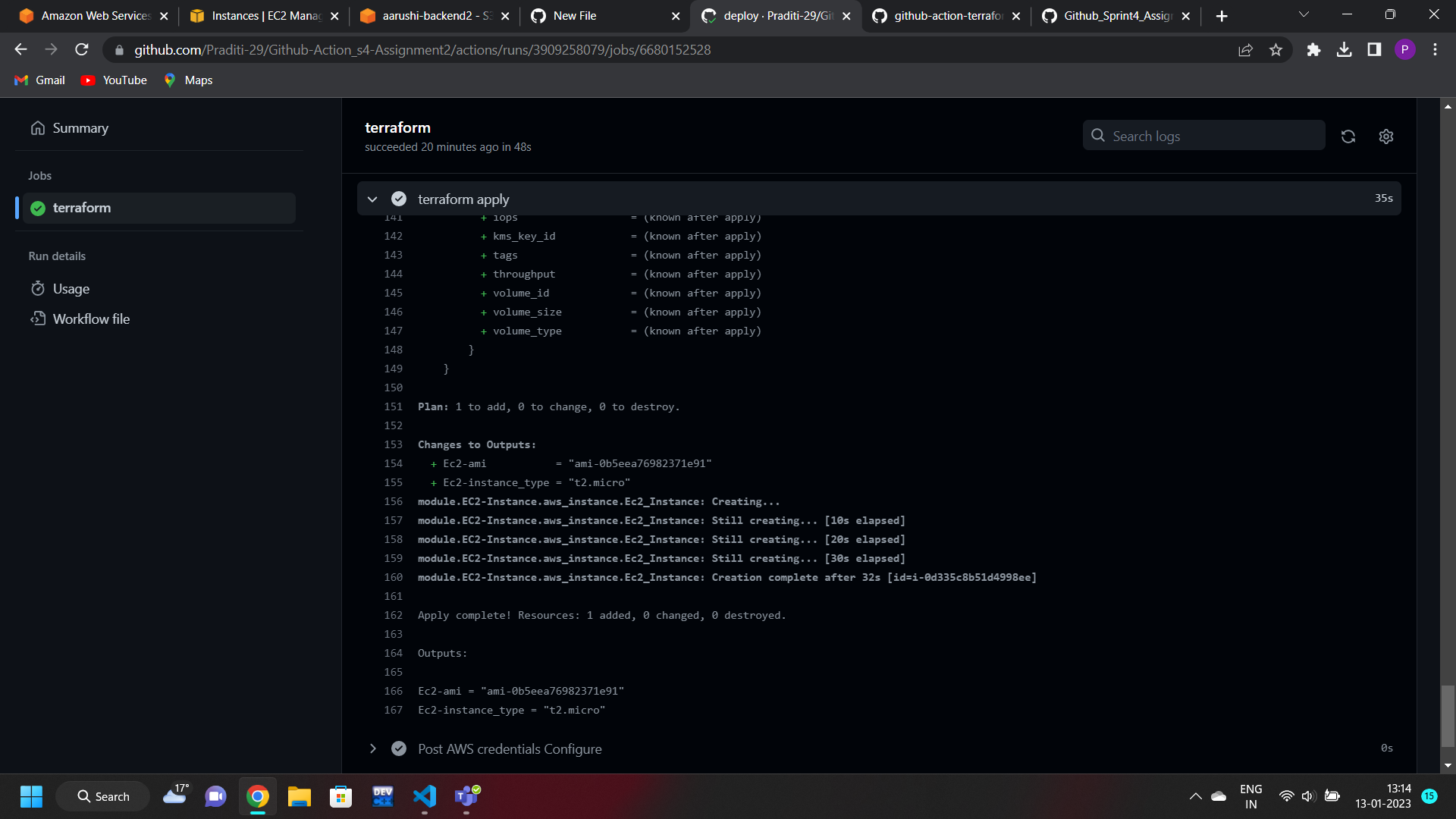Open the Workflow file from Run details

(90, 318)
